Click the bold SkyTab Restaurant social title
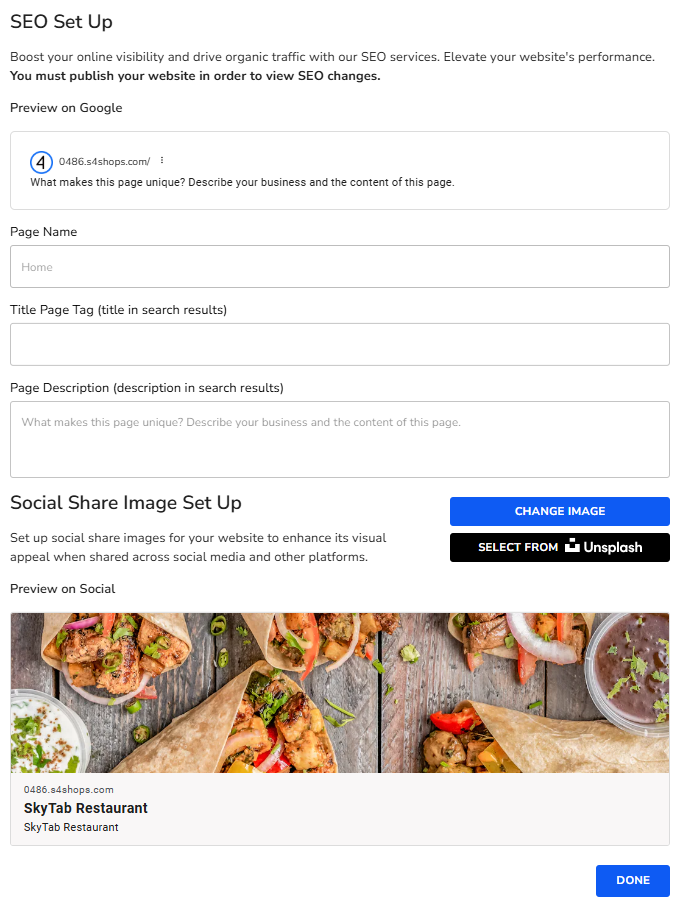This screenshot has height=904, width=684. [86, 808]
